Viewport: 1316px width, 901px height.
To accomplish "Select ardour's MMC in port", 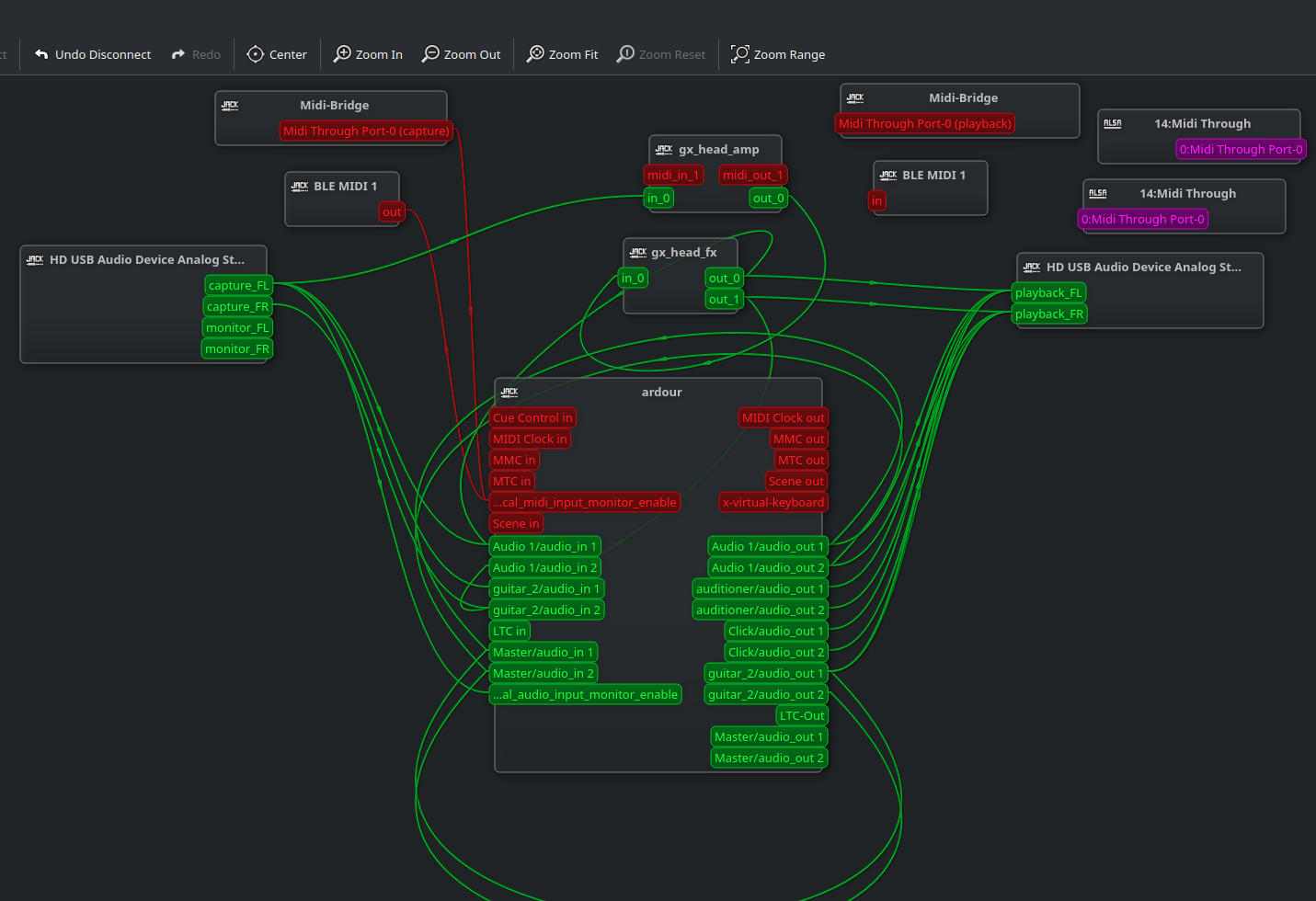I will tap(514, 460).
